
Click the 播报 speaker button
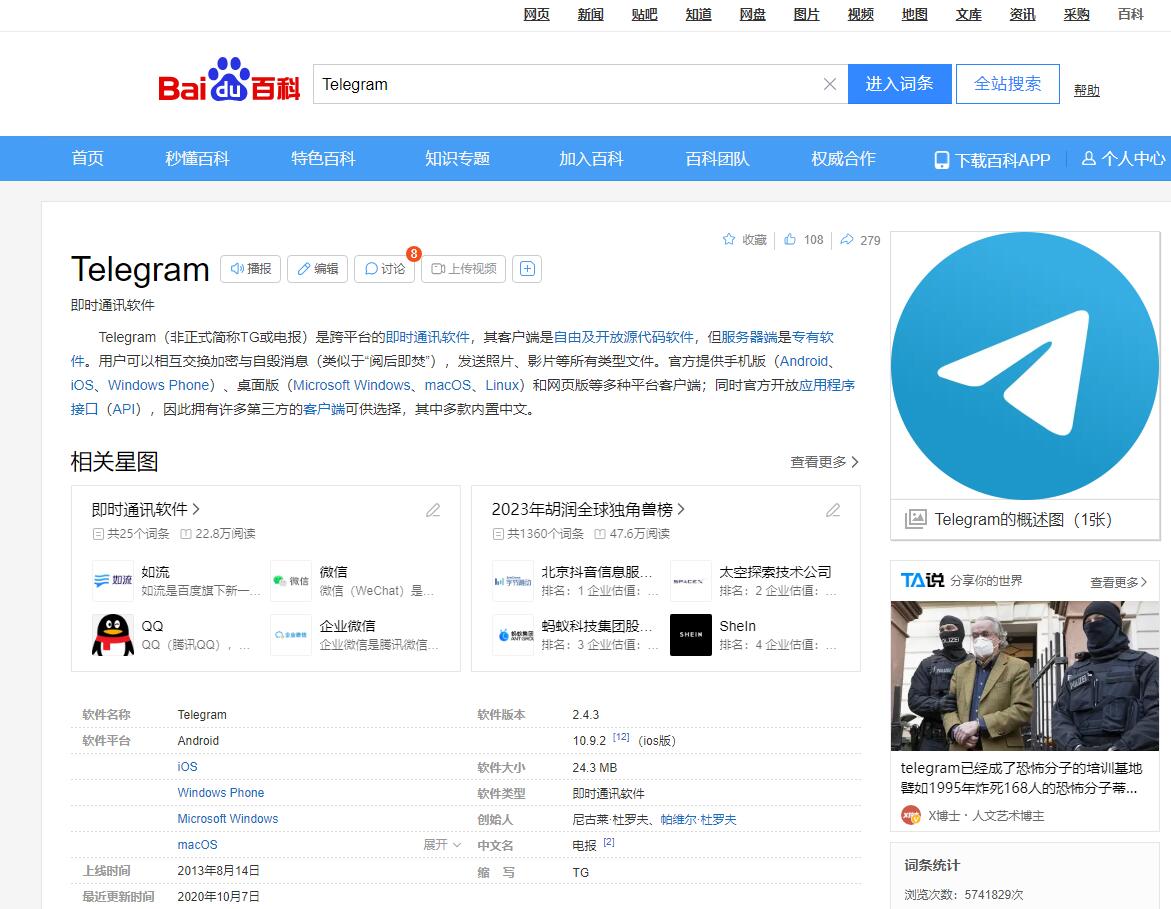250,269
